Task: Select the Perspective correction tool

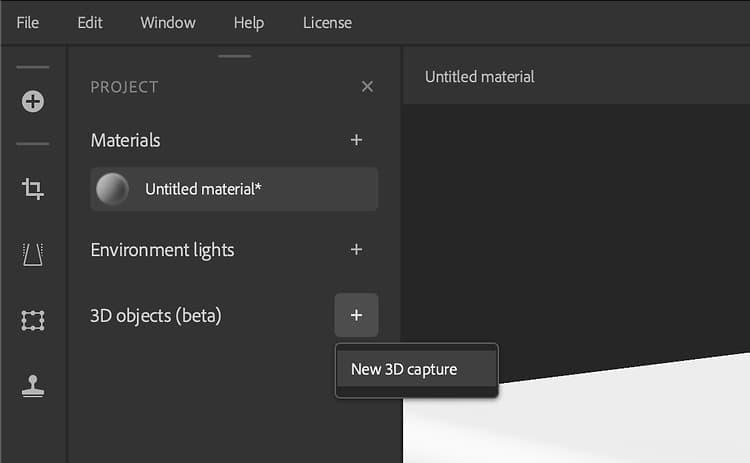Action: click(33, 254)
